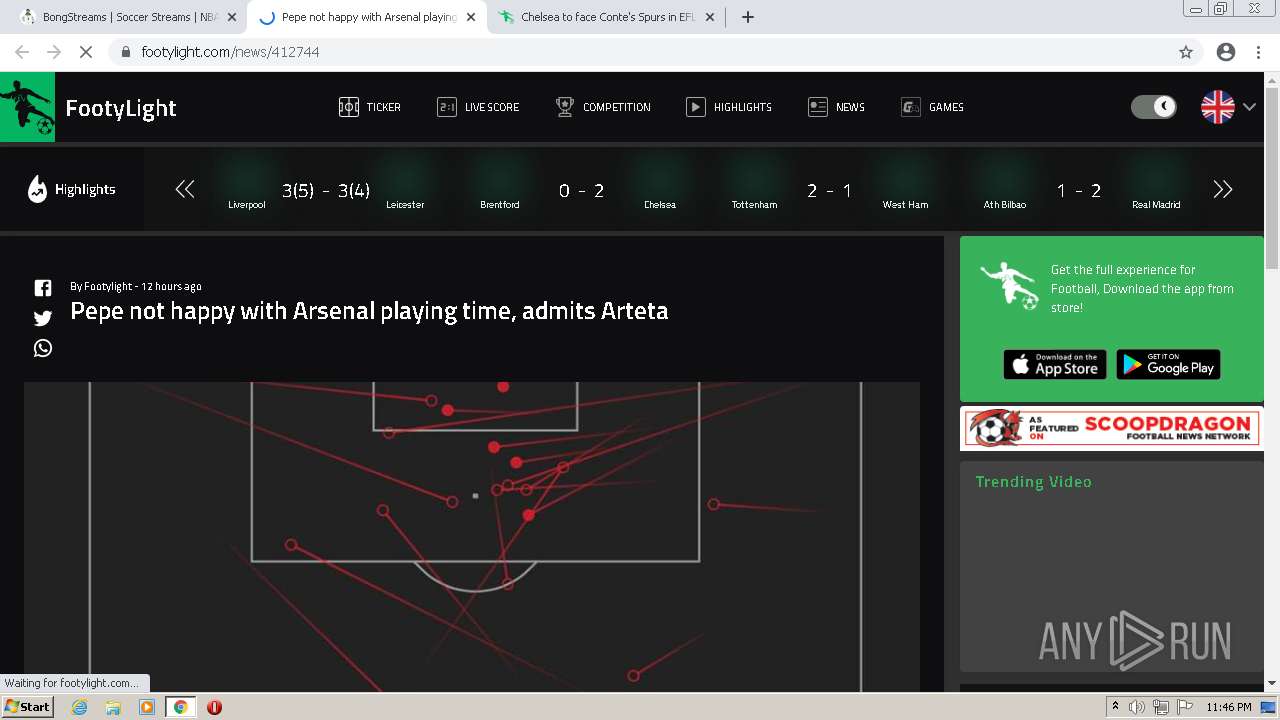Open the volume tray icon

[x=1137, y=707]
